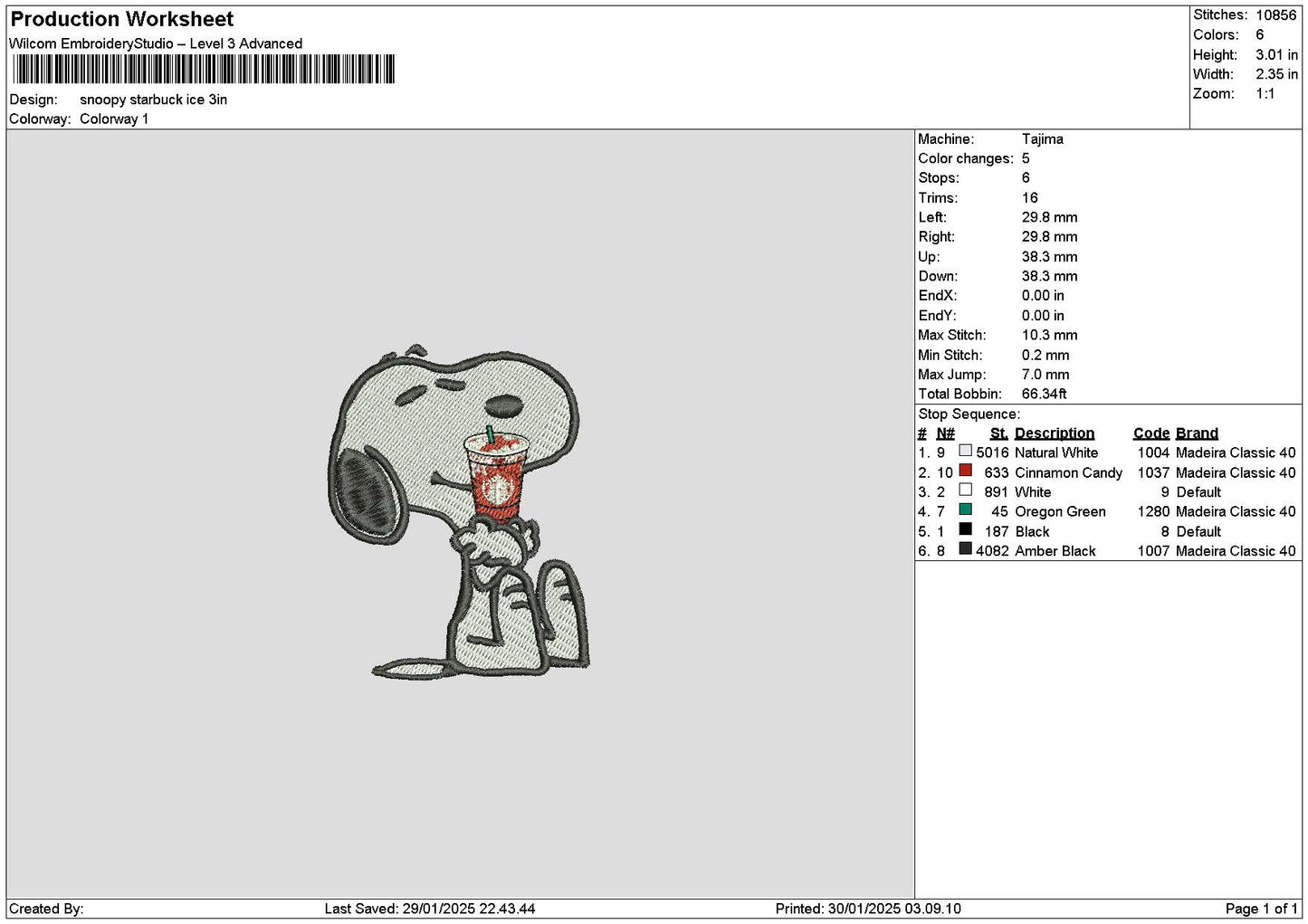
Task: Click thread code '1037'
Action: coord(1153,472)
